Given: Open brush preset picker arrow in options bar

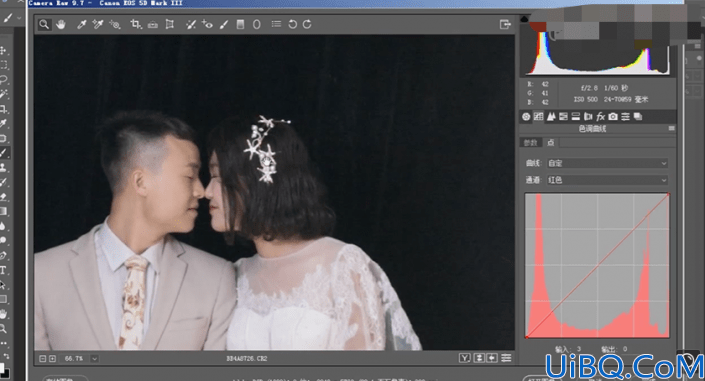Looking at the screenshot, I should 19,18.
